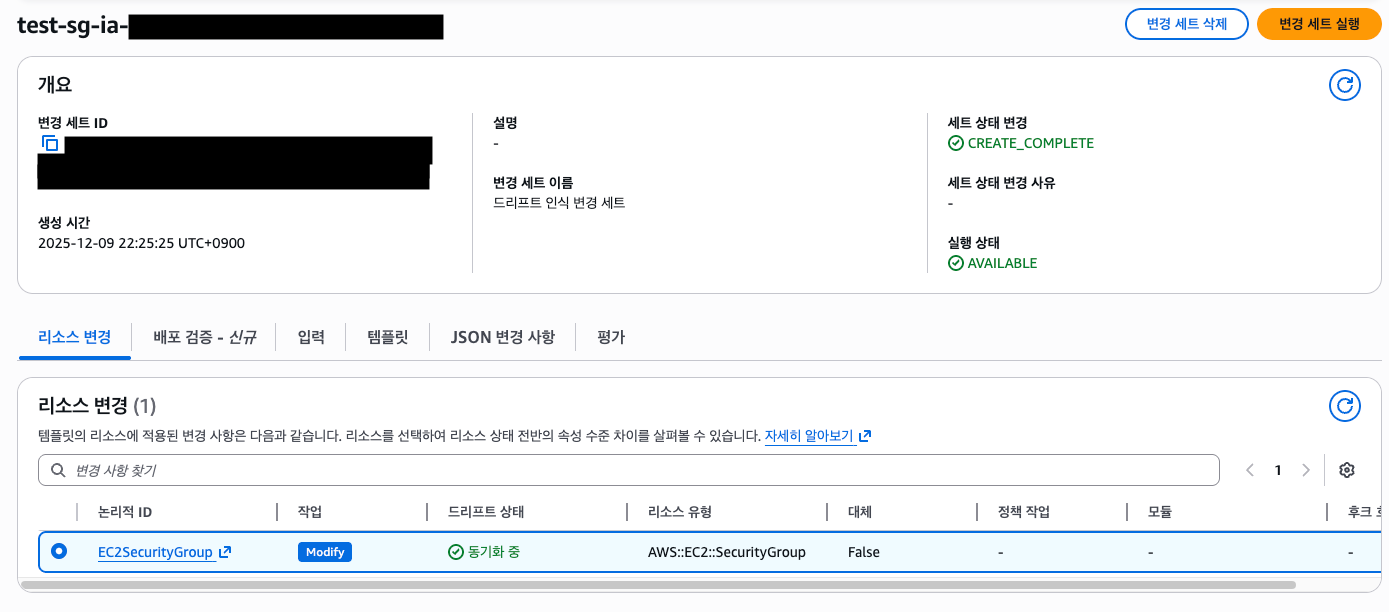Click the external link icon beside EC2SecurityGroup
This screenshot has width=1389, height=612.
click(225, 552)
